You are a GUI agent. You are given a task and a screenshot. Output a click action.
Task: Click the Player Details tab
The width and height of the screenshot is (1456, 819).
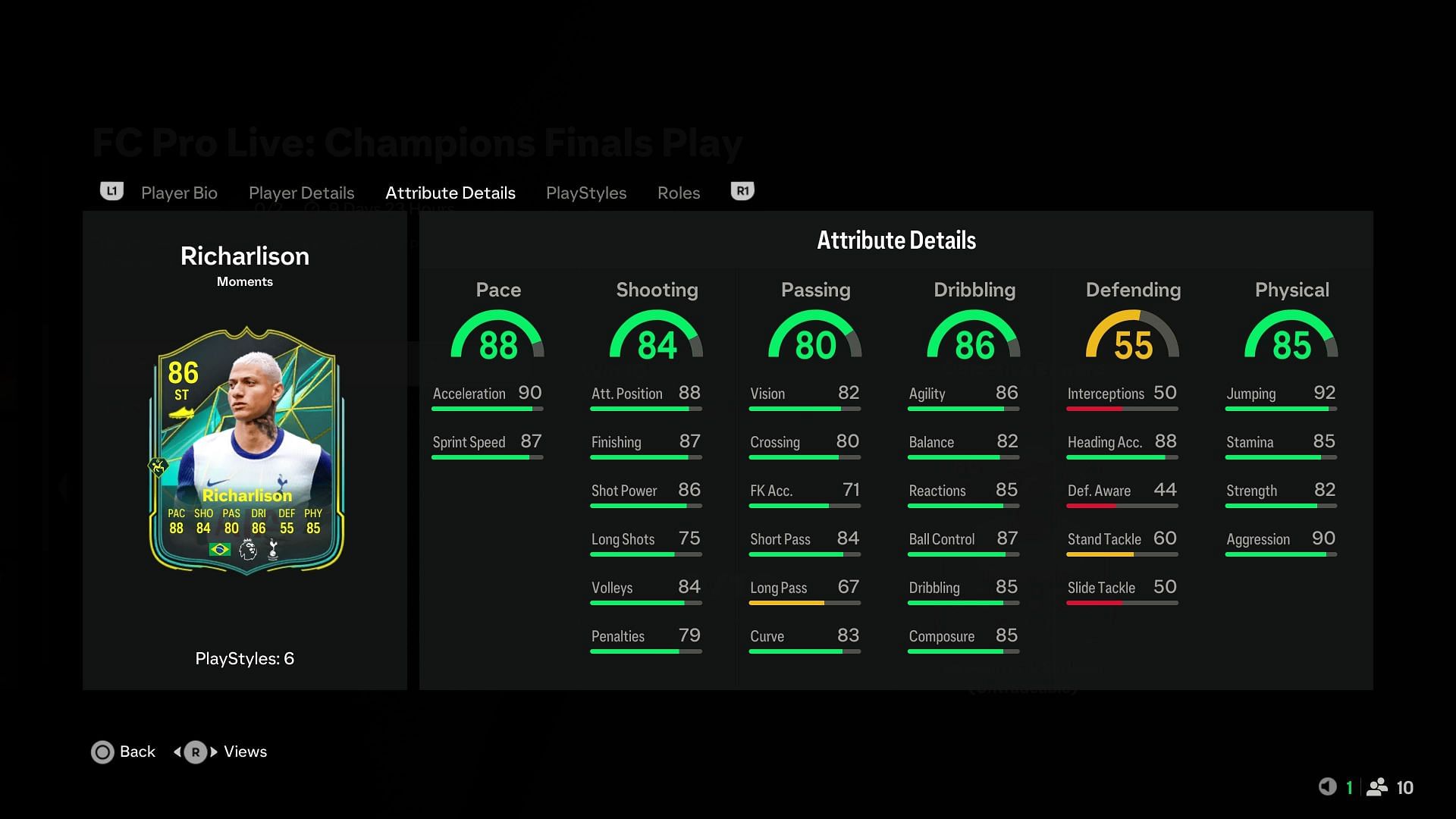[x=301, y=192]
